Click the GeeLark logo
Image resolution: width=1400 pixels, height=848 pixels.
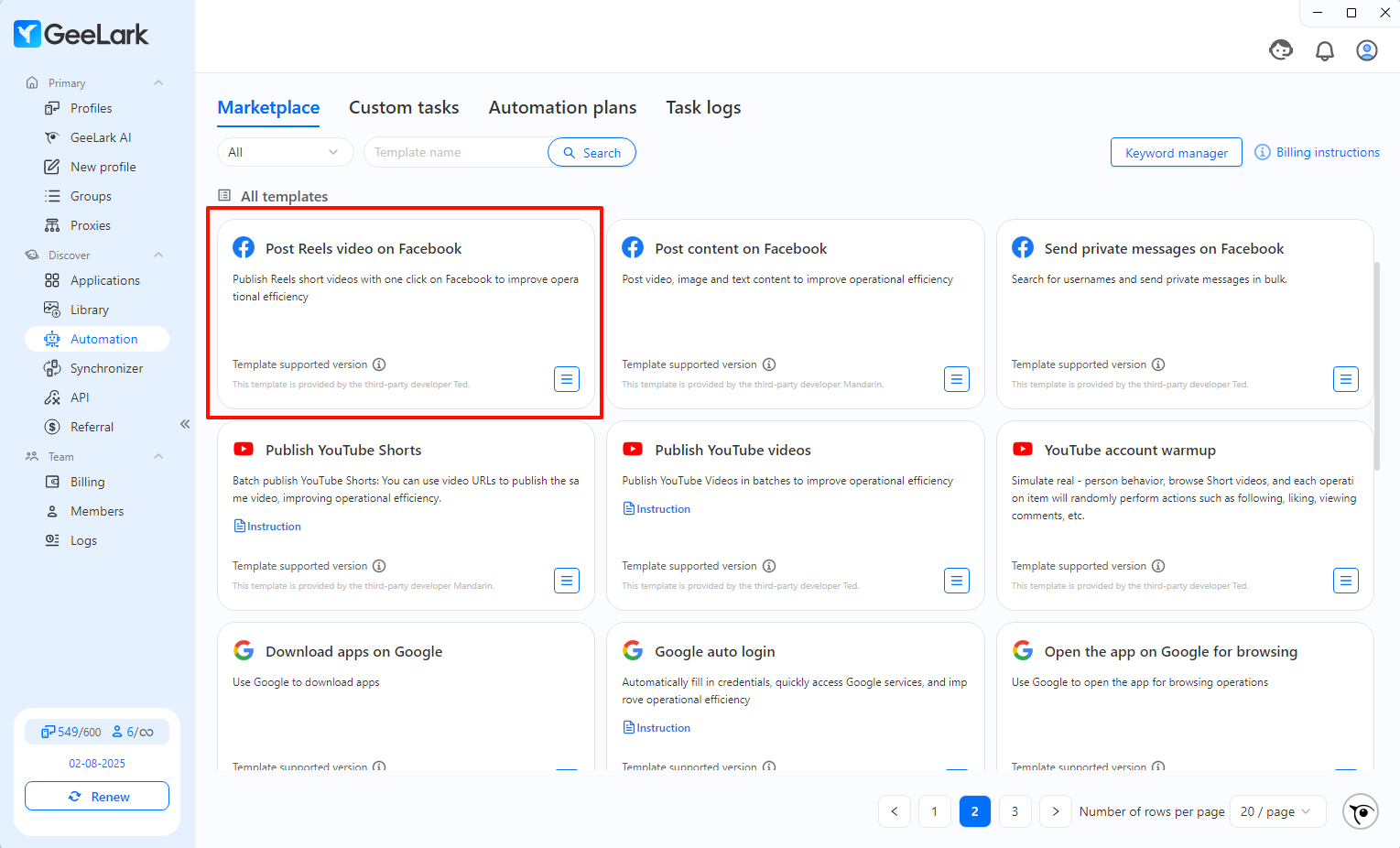pos(81,34)
